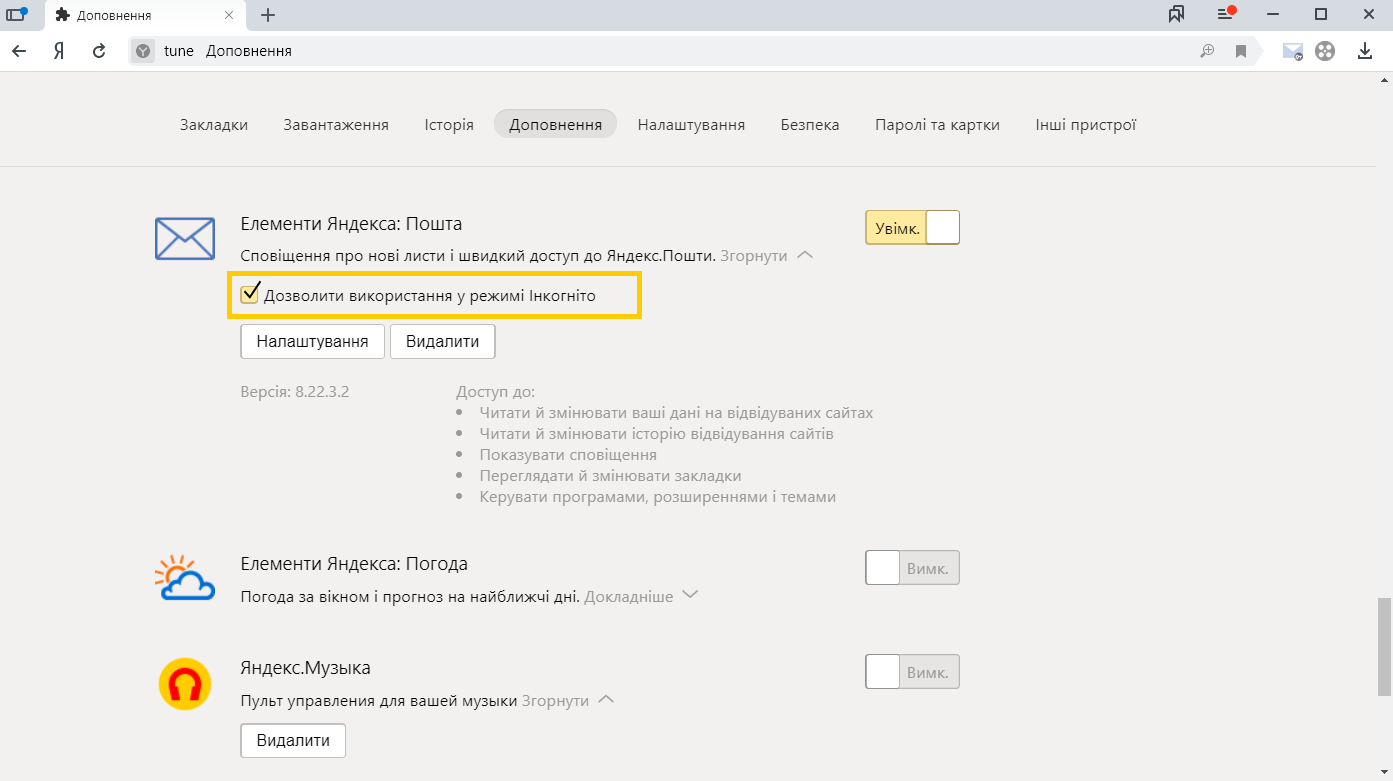Image resolution: width=1393 pixels, height=781 pixels.
Task: Enable the Яндекс.Музика extension toggle
Action: click(912, 672)
